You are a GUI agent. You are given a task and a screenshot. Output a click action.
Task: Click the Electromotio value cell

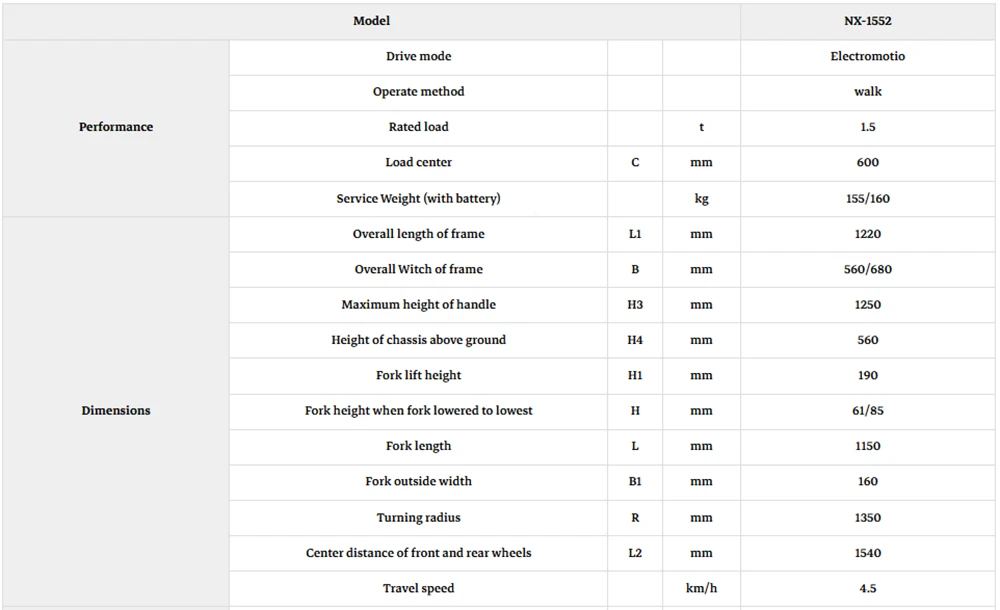[867, 56]
